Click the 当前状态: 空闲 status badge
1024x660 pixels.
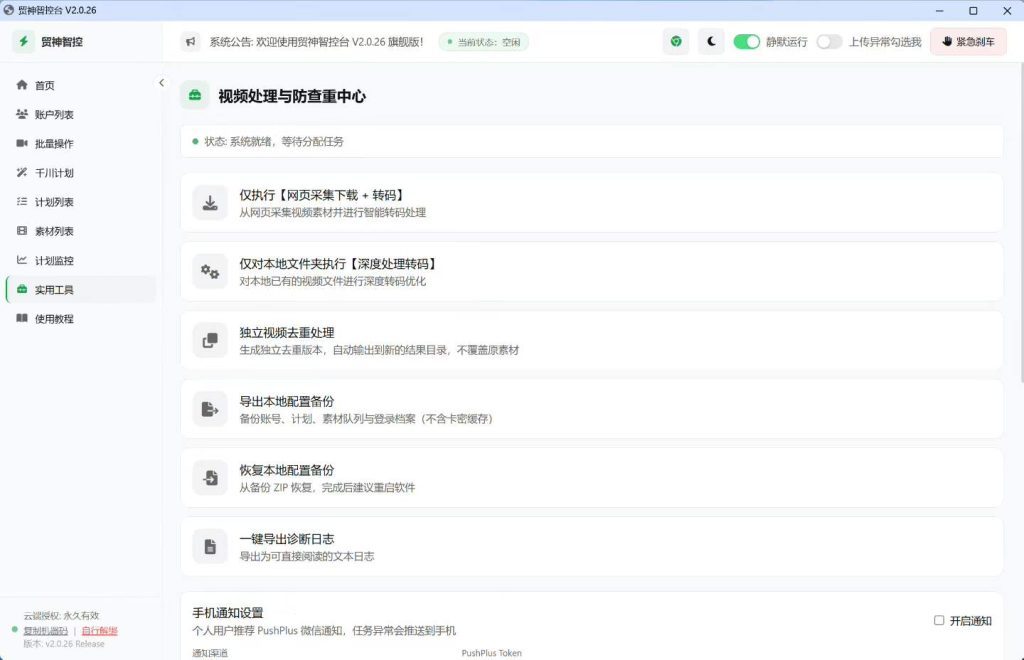[x=484, y=42]
